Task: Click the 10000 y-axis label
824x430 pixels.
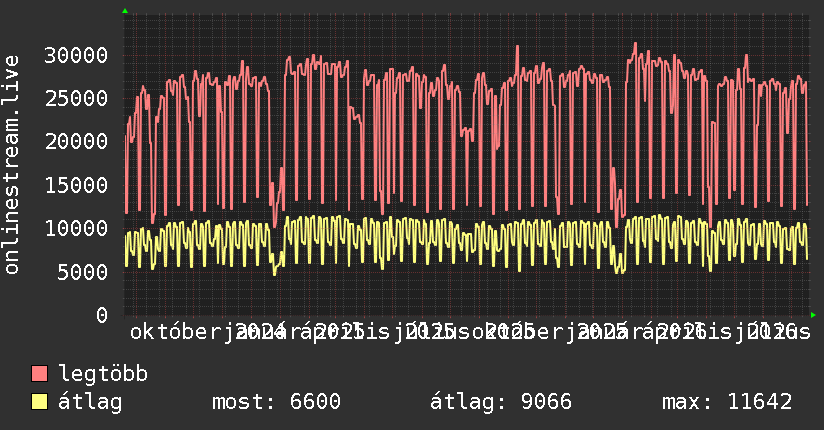Action: [76, 228]
